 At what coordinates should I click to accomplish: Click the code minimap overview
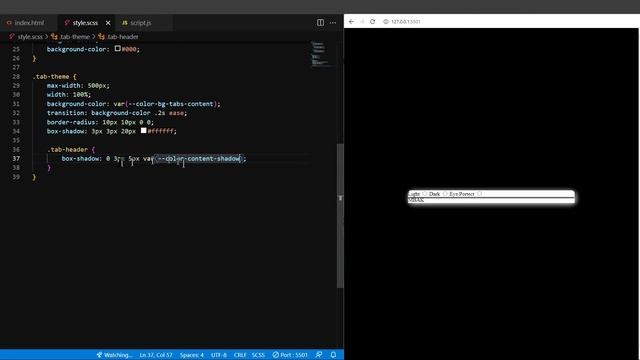[322, 53]
